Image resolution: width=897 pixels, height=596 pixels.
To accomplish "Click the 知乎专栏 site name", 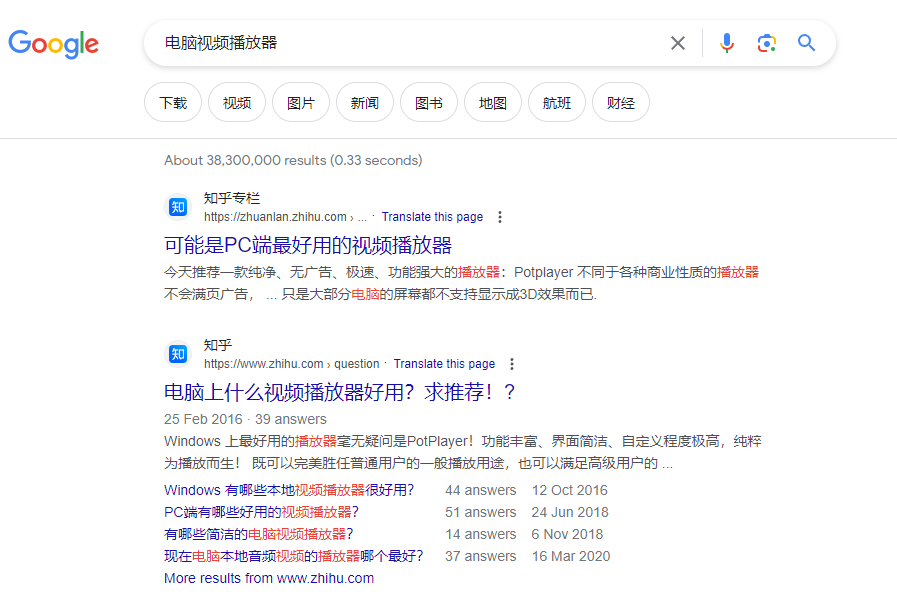I will point(232,198).
